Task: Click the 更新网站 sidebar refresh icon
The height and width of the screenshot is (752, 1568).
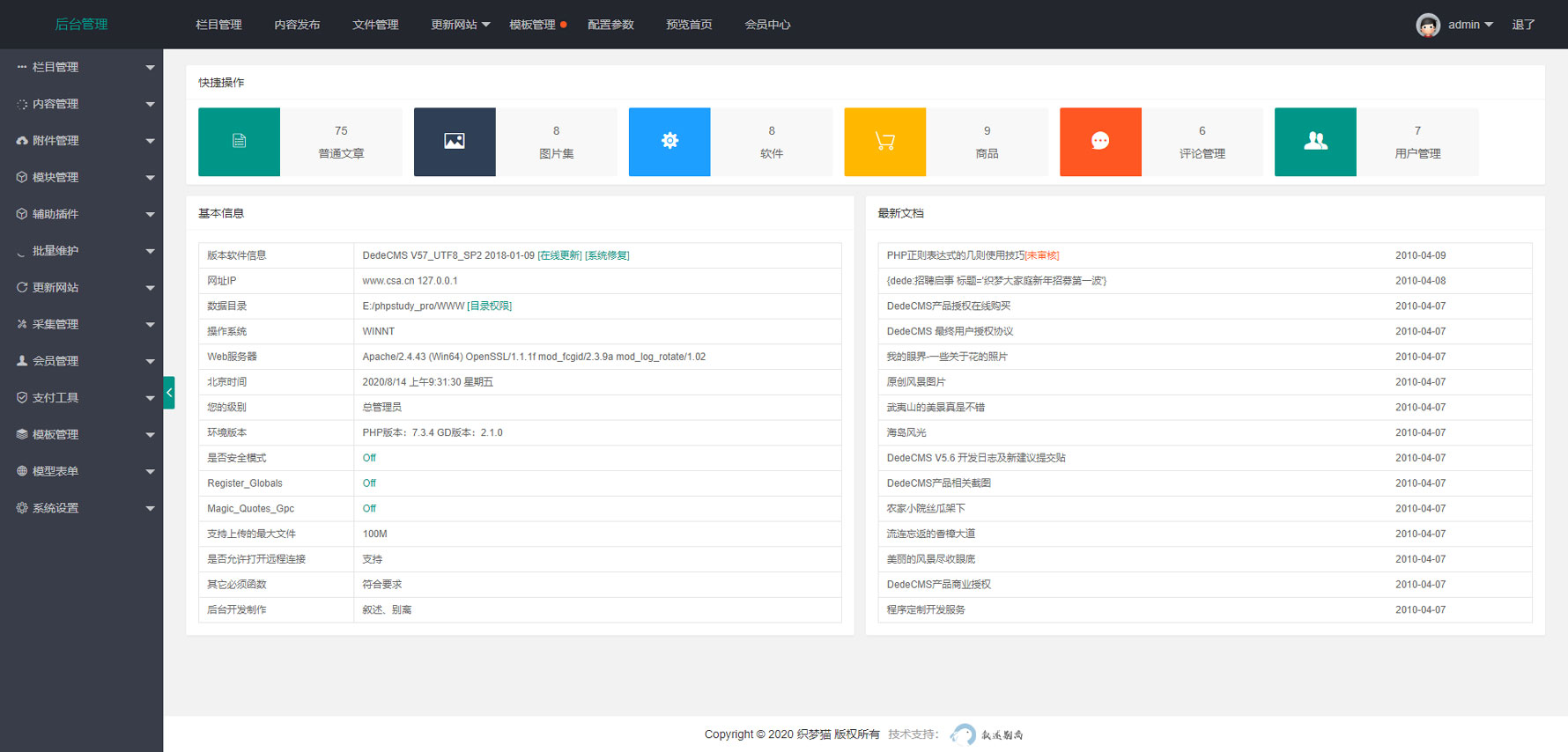Action: [22, 287]
